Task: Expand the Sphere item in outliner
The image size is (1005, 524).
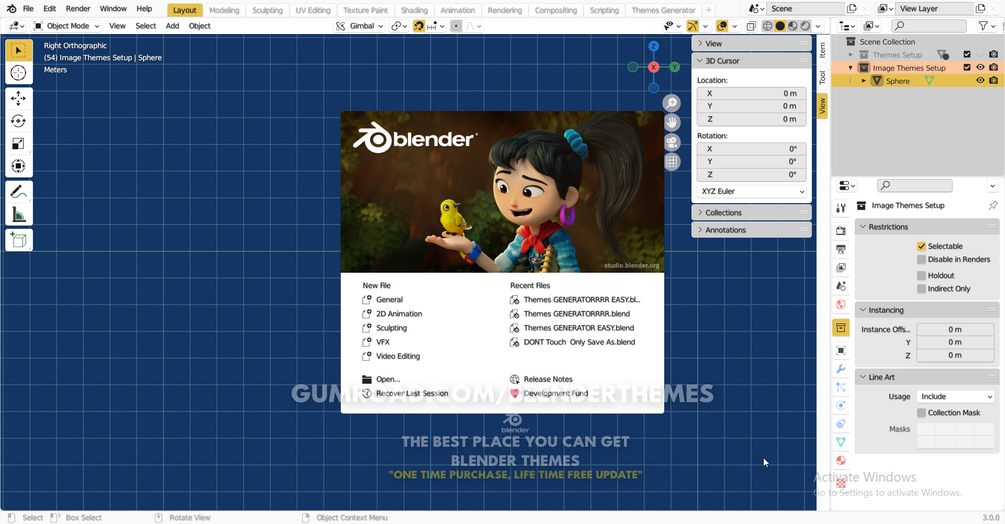Action: coord(864,81)
